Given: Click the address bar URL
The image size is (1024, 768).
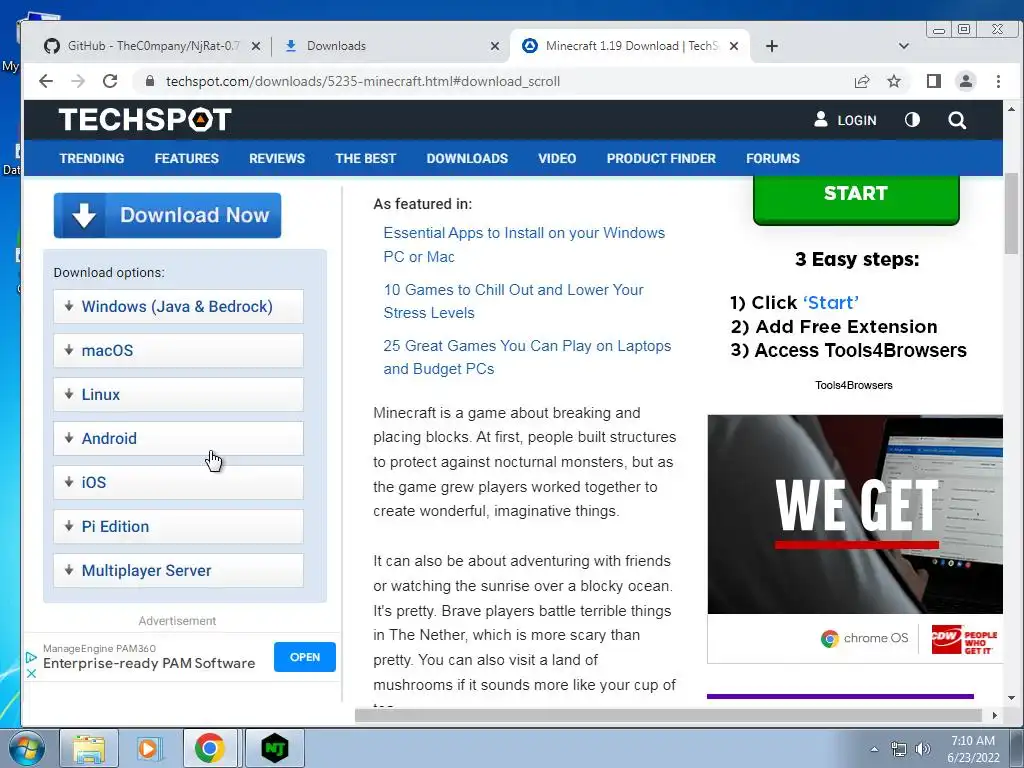Looking at the screenshot, I should tap(362, 82).
